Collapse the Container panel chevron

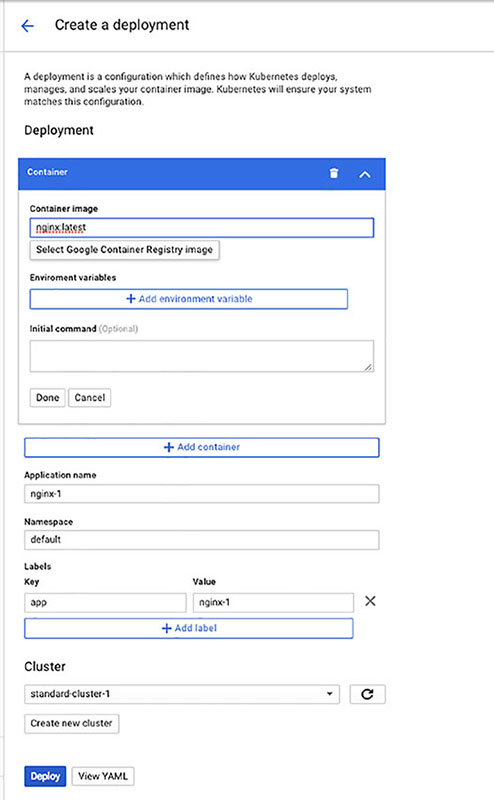(364, 174)
